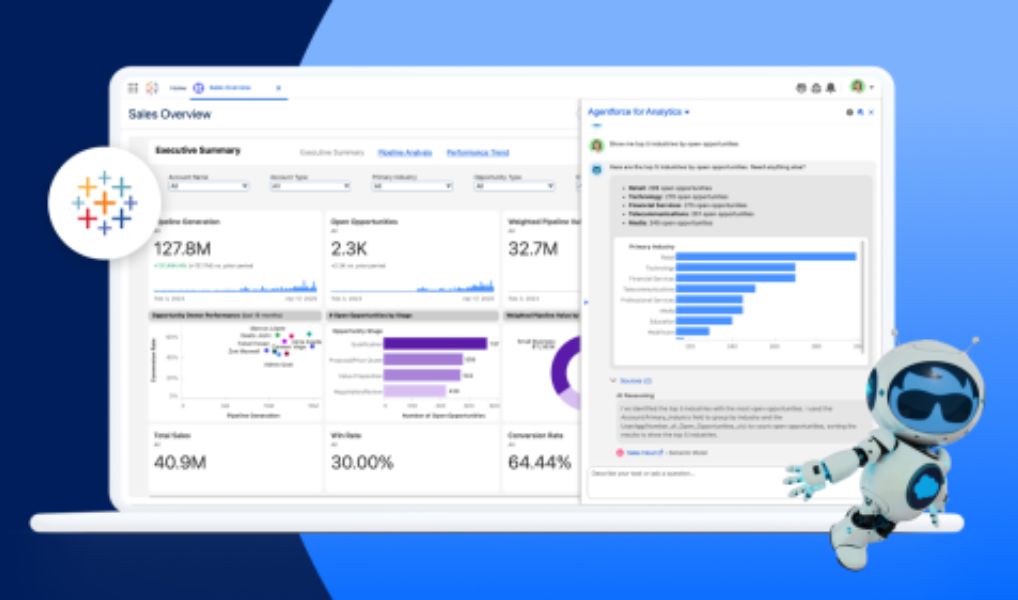Image resolution: width=1018 pixels, height=600 pixels.
Task: Select the Negotiation/Review stage bar
Action: (414, 391)
